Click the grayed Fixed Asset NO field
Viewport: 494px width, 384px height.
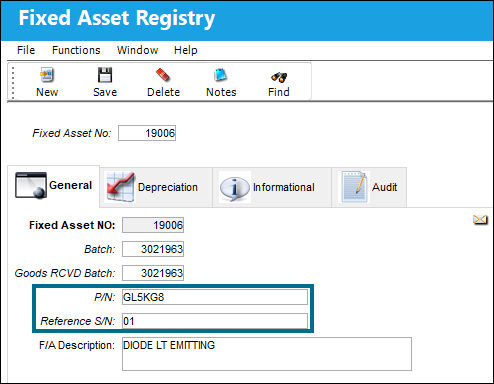153,225
